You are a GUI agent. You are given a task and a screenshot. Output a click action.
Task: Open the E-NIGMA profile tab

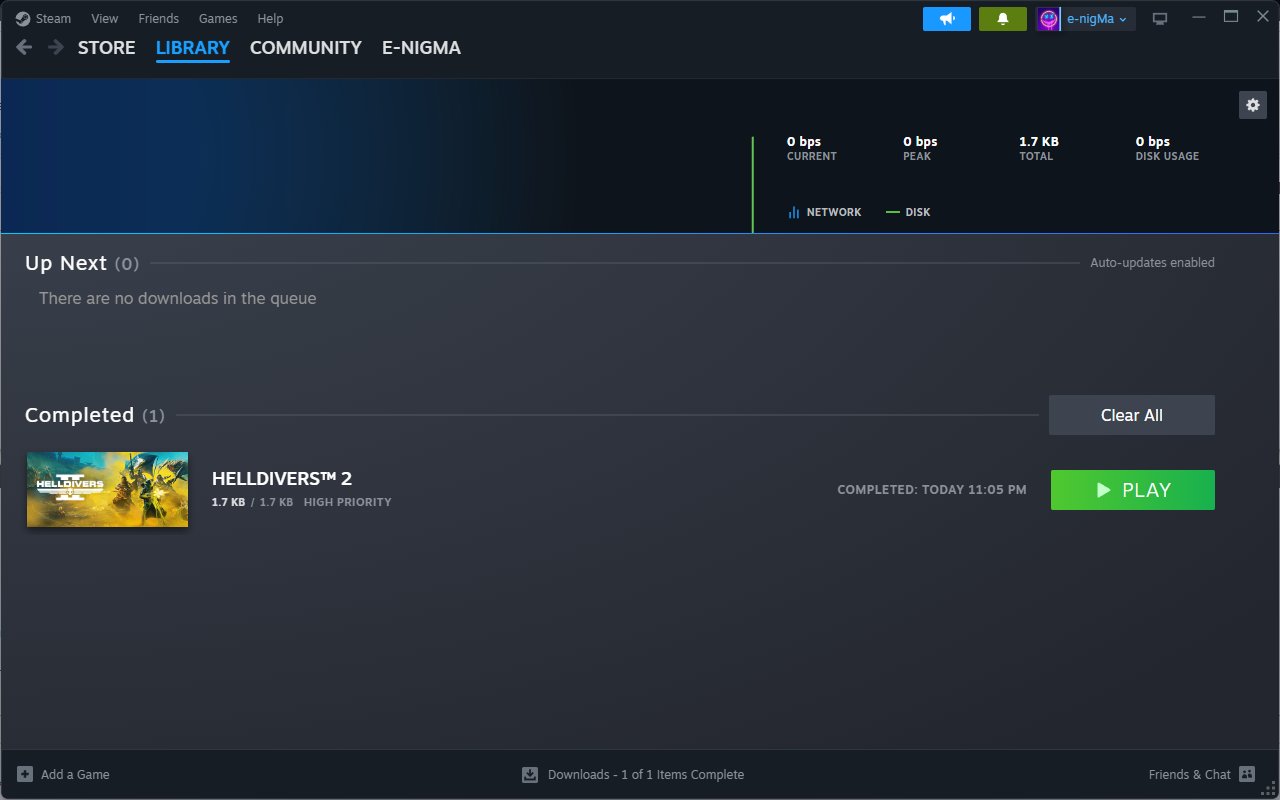tap(421, 47)
